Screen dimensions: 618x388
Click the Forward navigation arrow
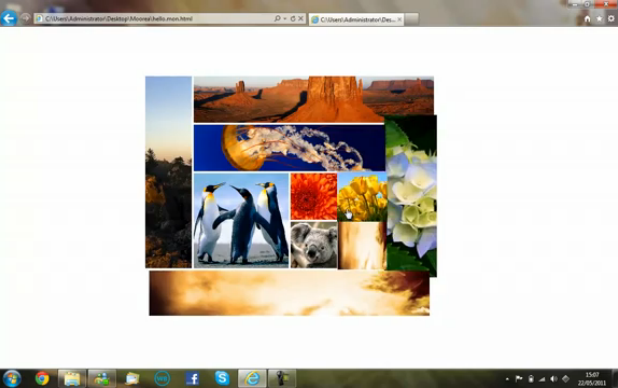click(25, 18)
